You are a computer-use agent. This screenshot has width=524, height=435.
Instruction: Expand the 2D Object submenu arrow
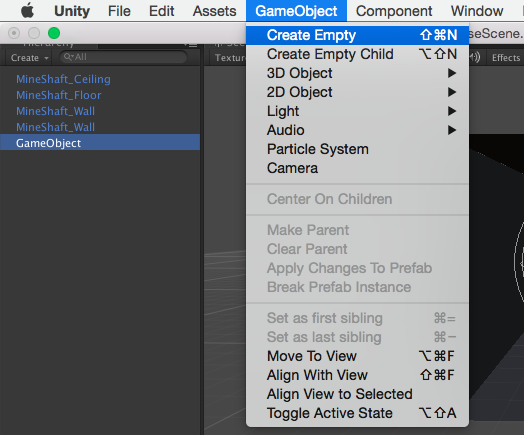click(452, 92)
